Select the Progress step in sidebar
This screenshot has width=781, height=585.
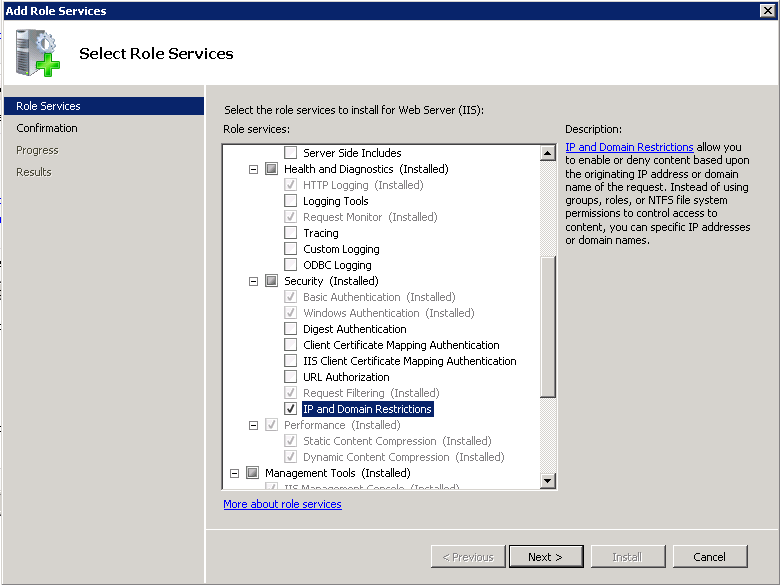[37, 150]
